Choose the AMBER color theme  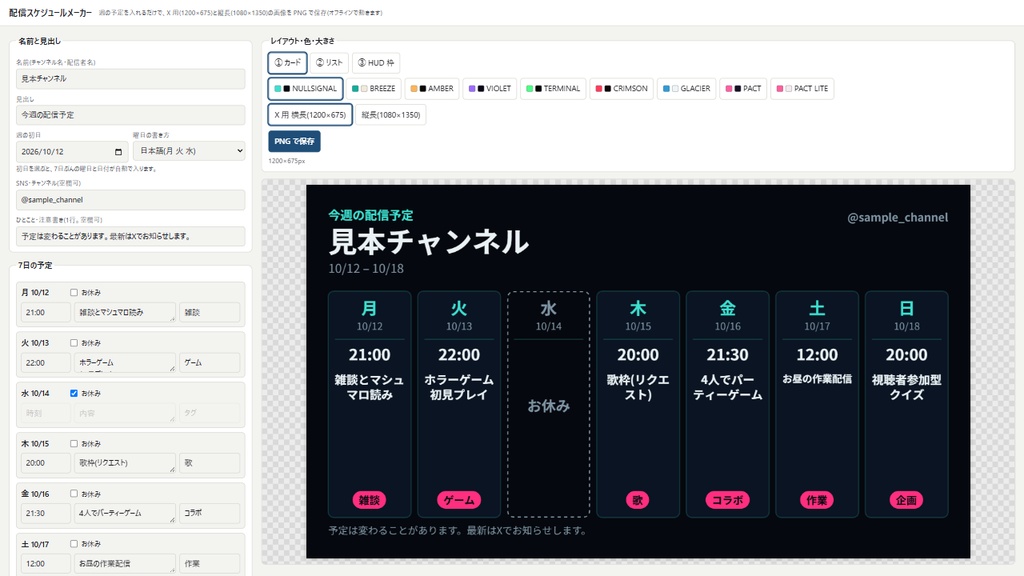click(x=432, y=88)
